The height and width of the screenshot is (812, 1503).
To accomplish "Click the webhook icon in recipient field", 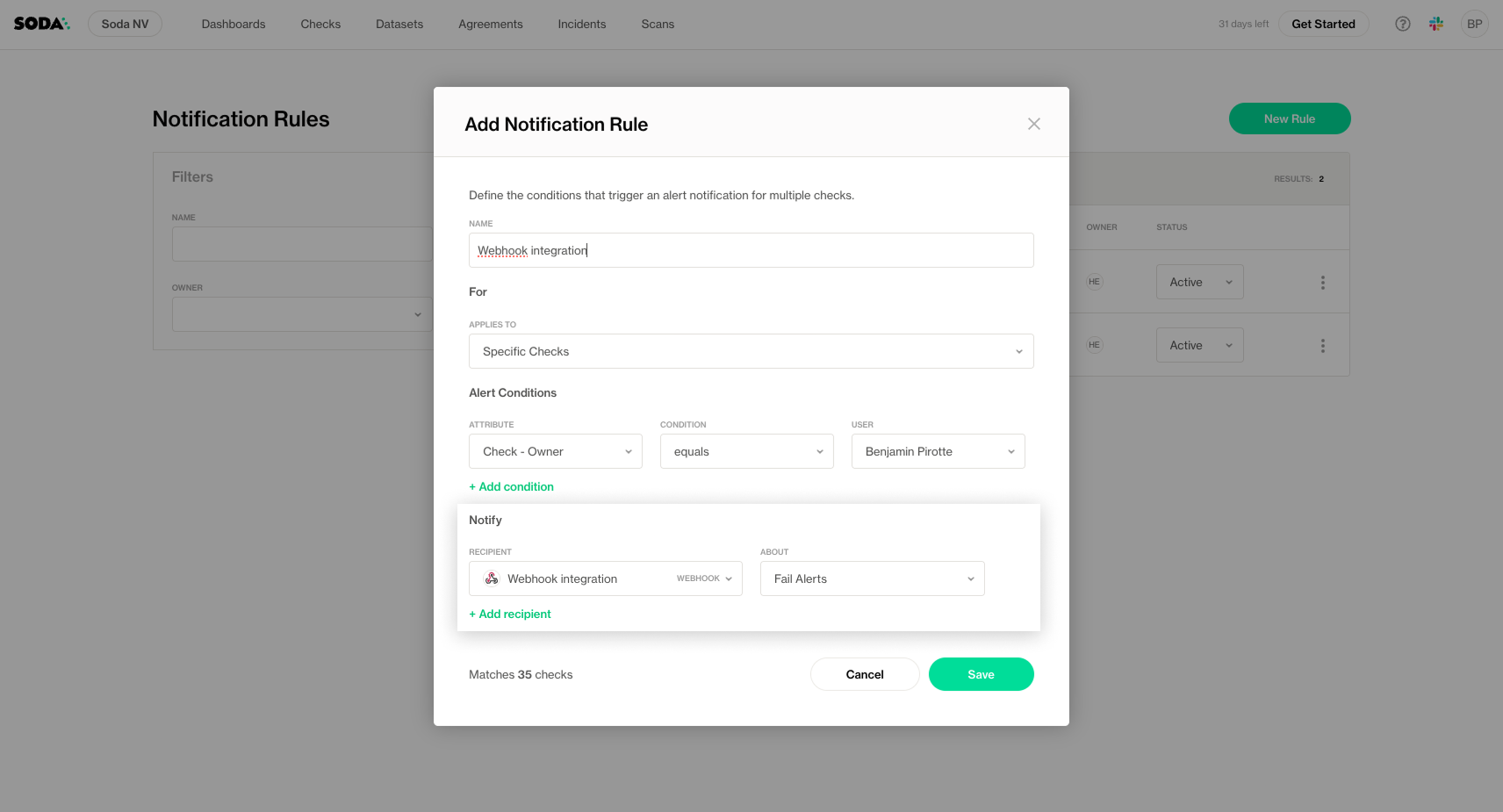I will pyautogui.click(x=492, y=578).
